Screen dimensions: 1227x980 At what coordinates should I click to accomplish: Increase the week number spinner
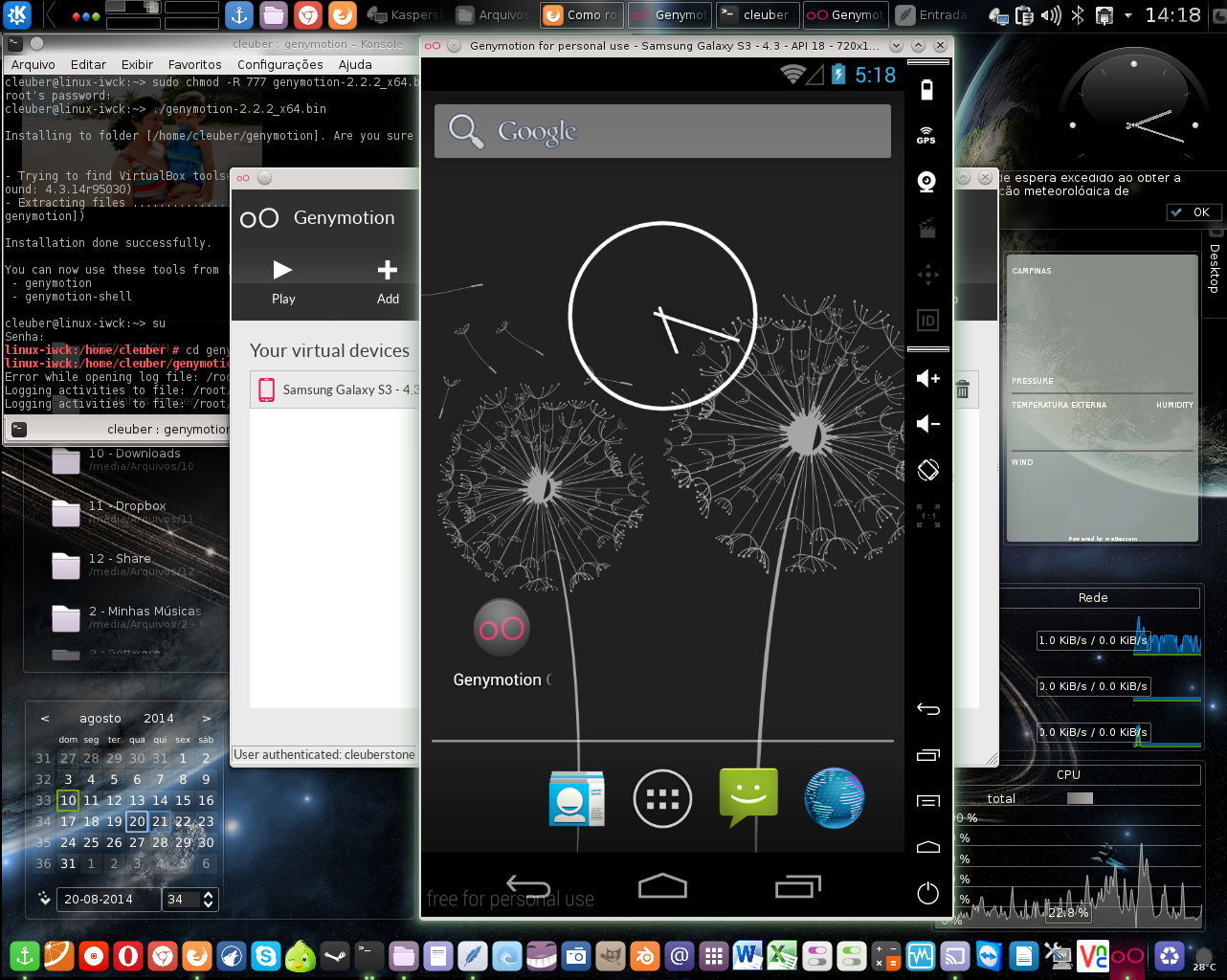point(209,894)
